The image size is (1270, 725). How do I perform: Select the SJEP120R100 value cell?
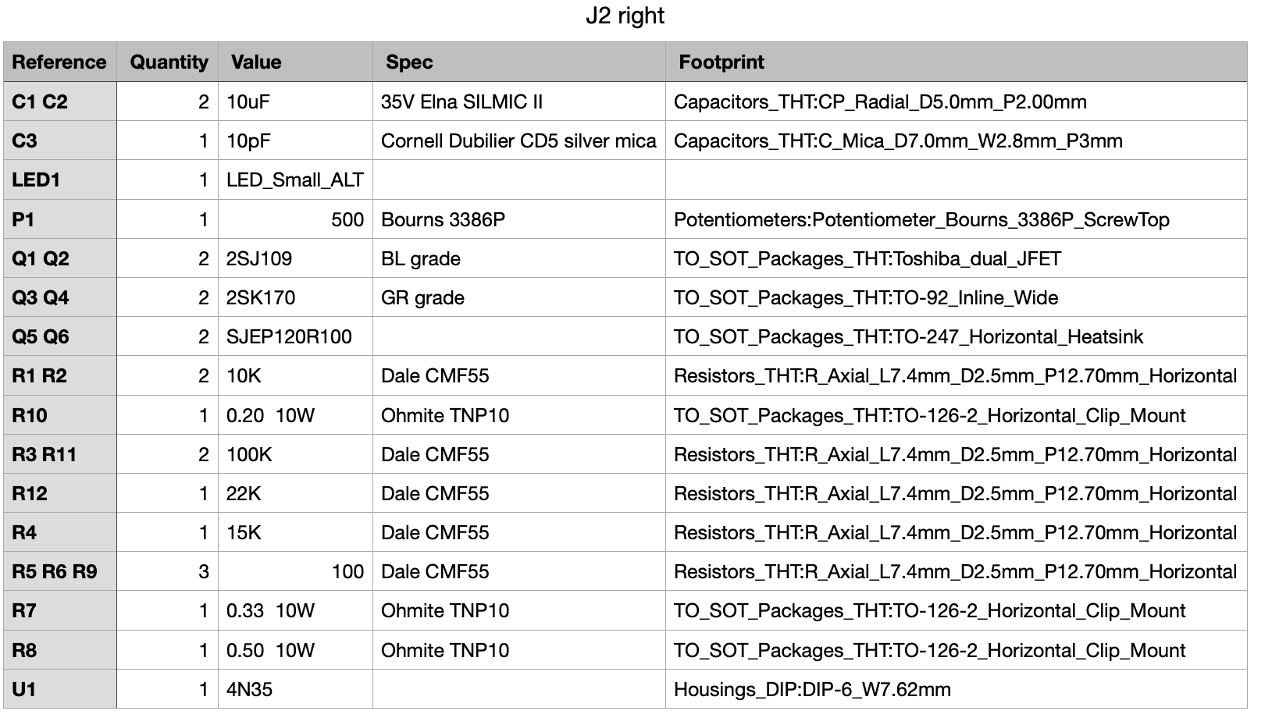pos(296,337)
